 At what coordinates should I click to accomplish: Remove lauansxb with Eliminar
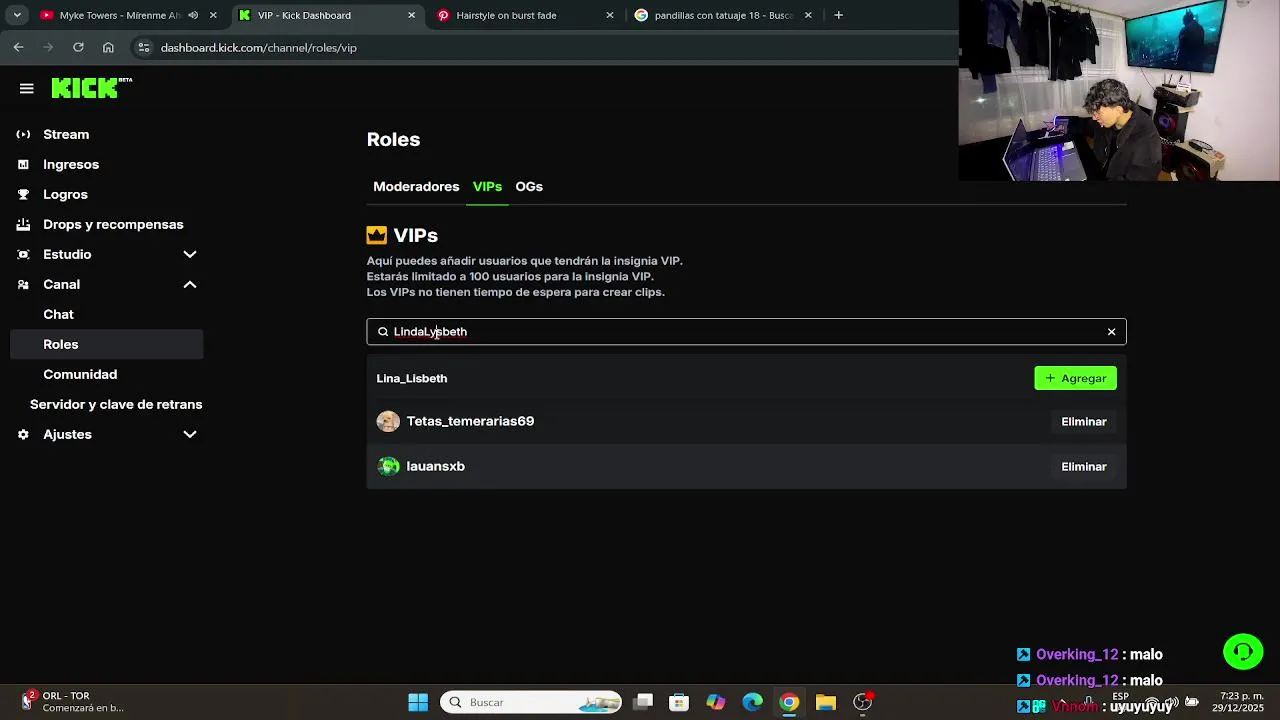click(x=1083, y=467)
